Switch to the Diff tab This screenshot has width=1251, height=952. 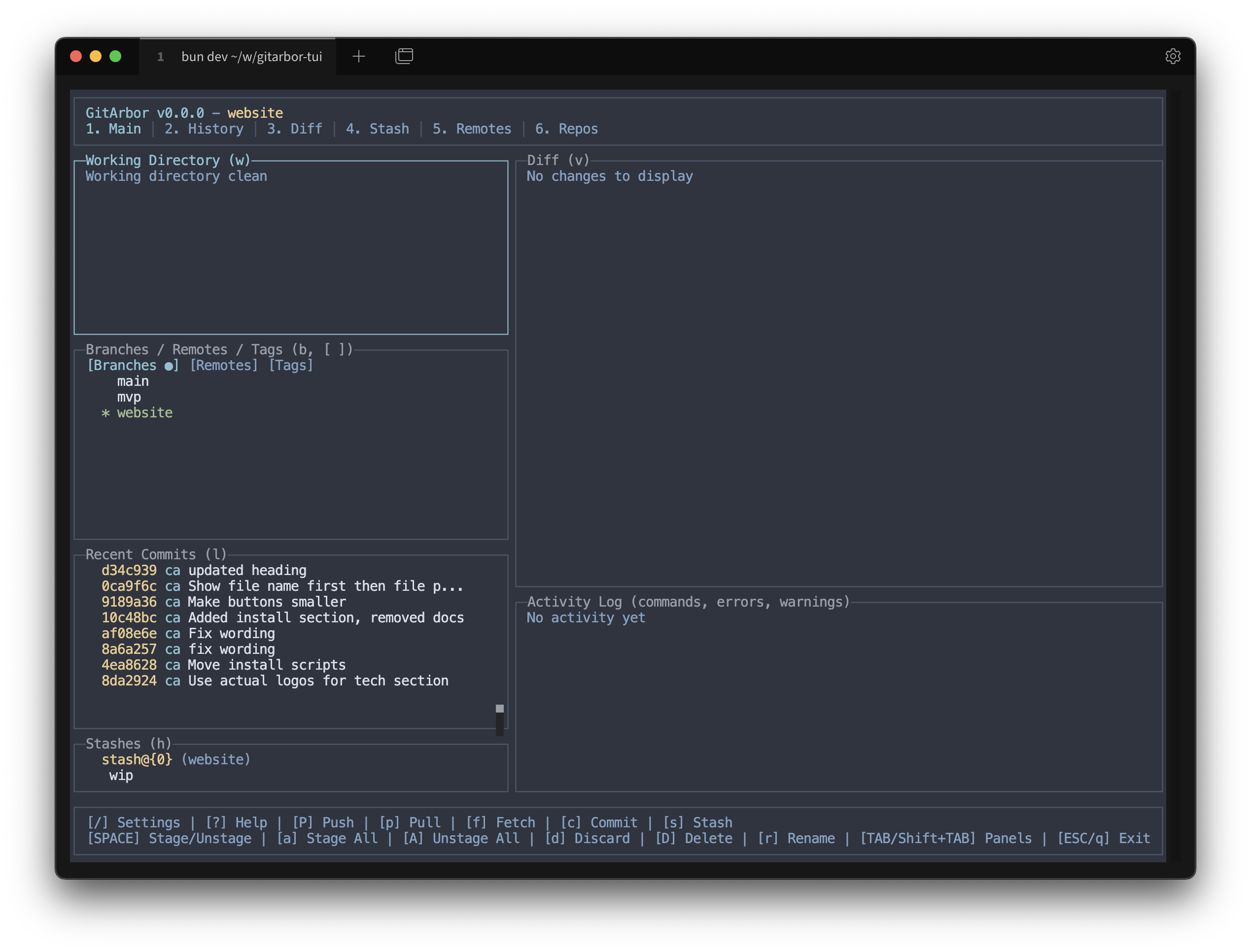point(295,129)
